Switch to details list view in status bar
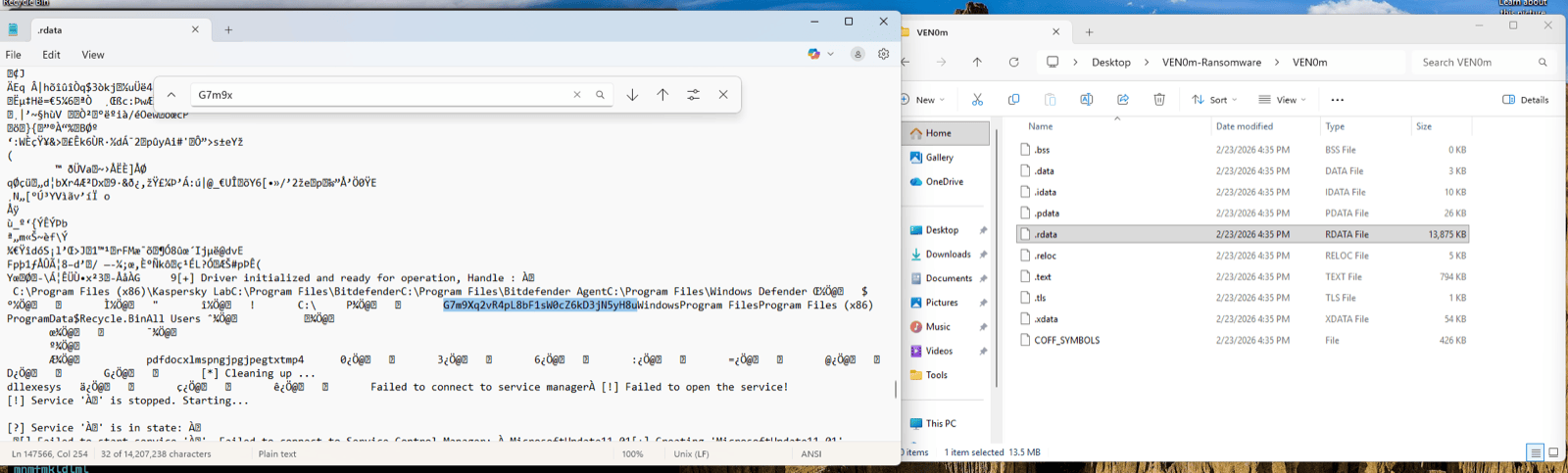Image resolution: width=1568 pixels, height=473 pixels. [1535, 452]
